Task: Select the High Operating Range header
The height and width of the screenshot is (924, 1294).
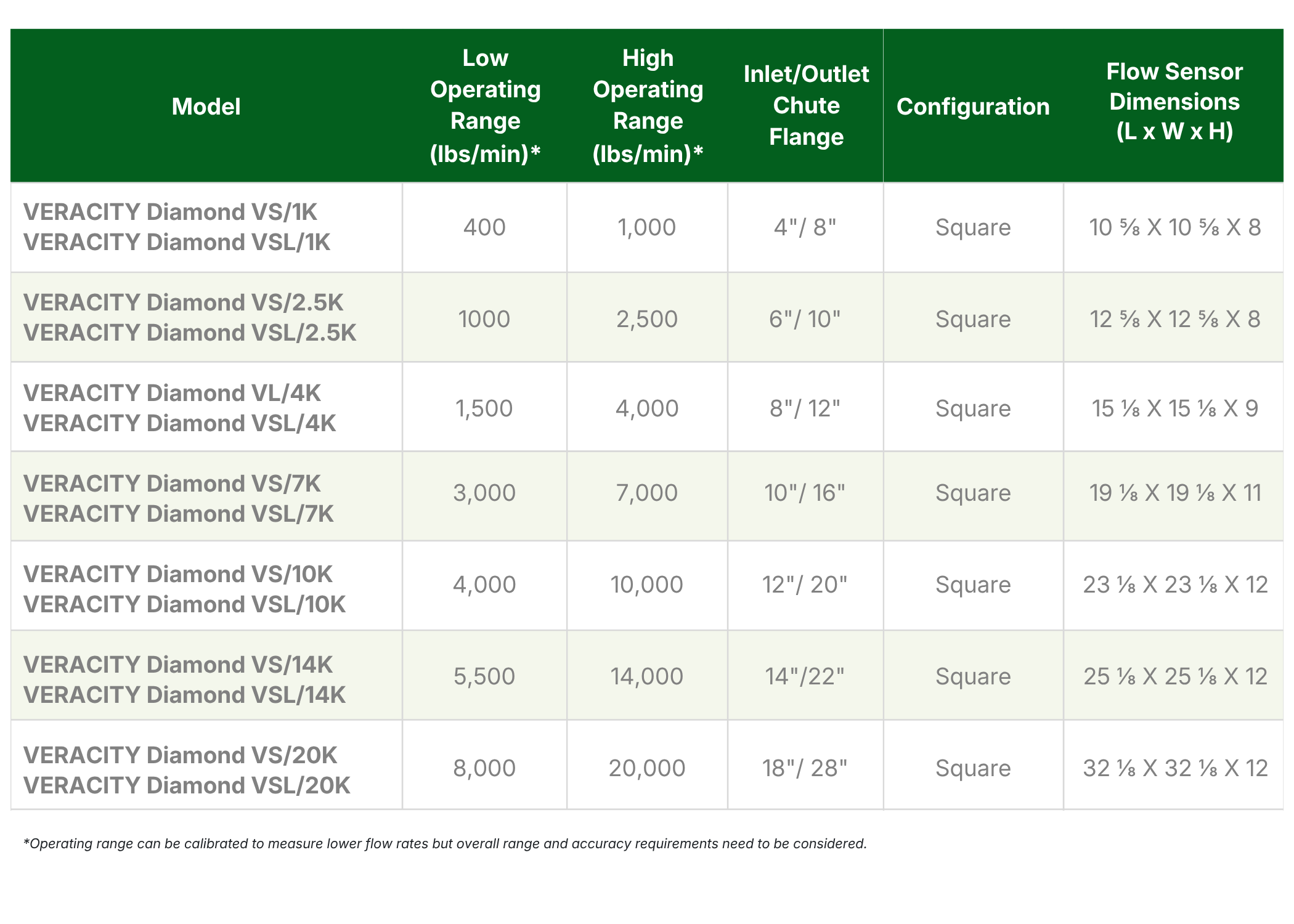Action: click(648, 105)
